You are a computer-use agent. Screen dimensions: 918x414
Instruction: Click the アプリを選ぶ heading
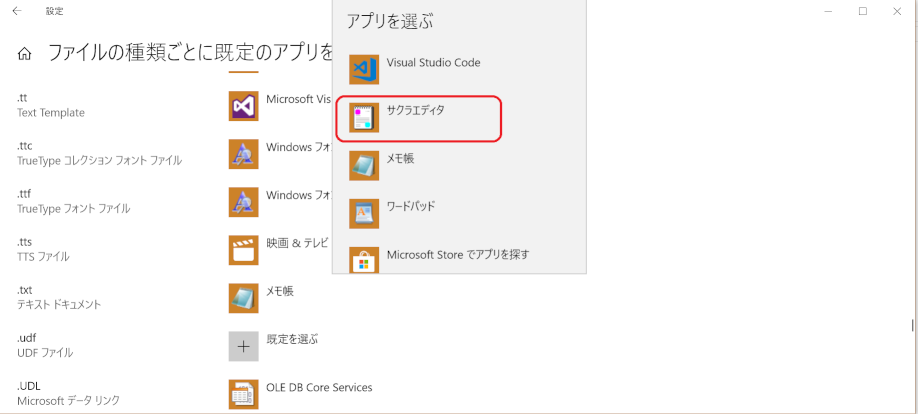pos(389,21)
